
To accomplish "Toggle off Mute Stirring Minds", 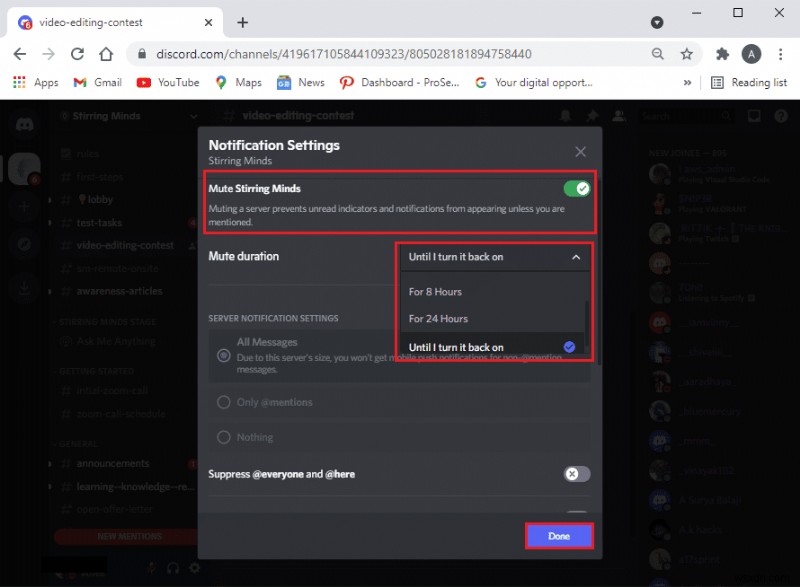I will click(x=576, y=187).
